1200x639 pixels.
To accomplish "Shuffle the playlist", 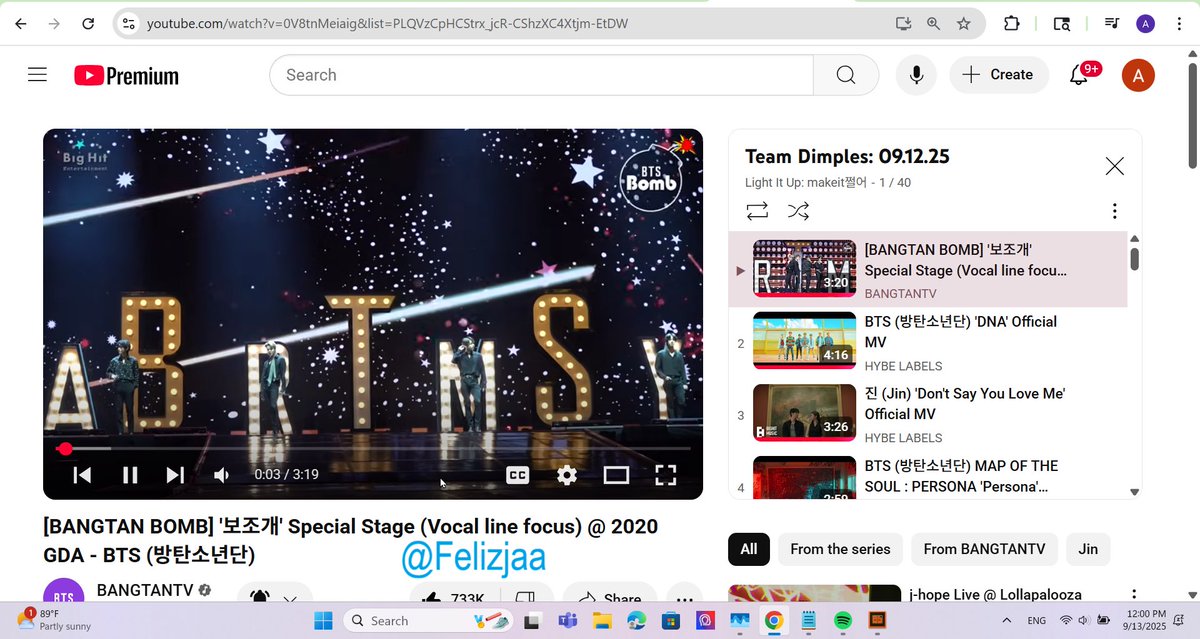I will [x=797, y=211].
